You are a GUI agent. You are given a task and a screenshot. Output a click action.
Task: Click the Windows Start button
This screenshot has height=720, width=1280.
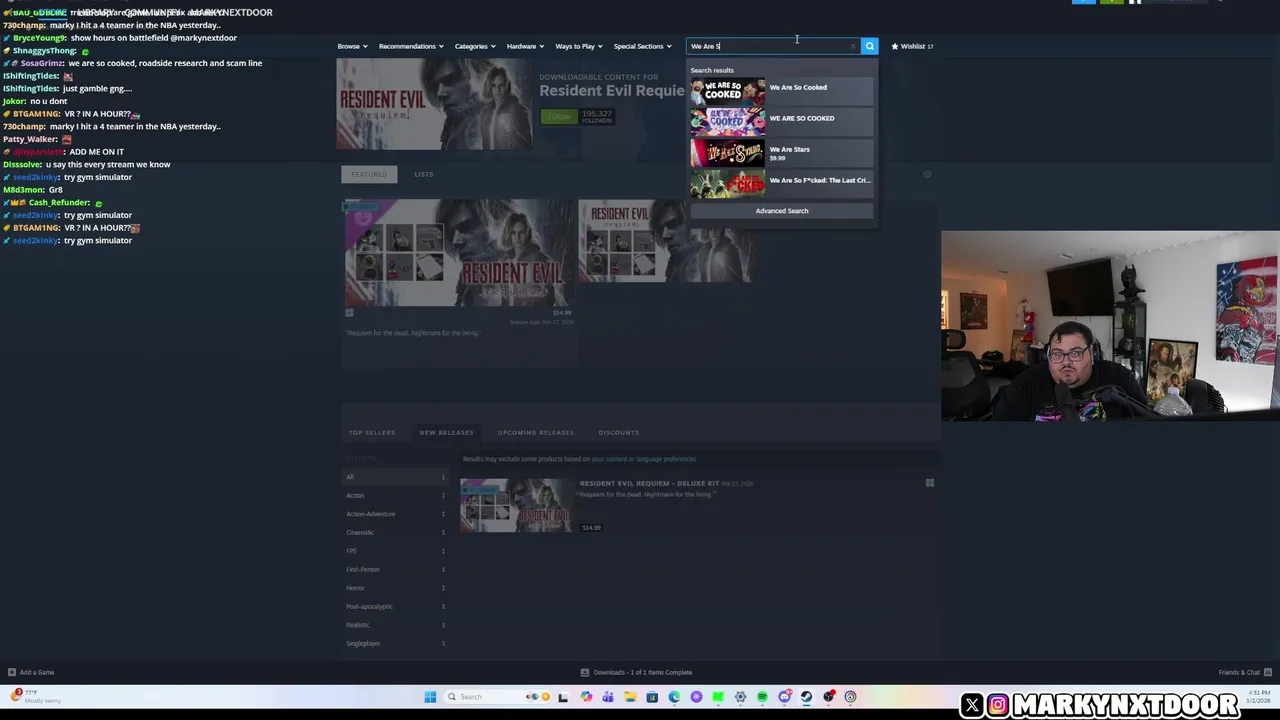pyautogui.click(x=430, y=697)
